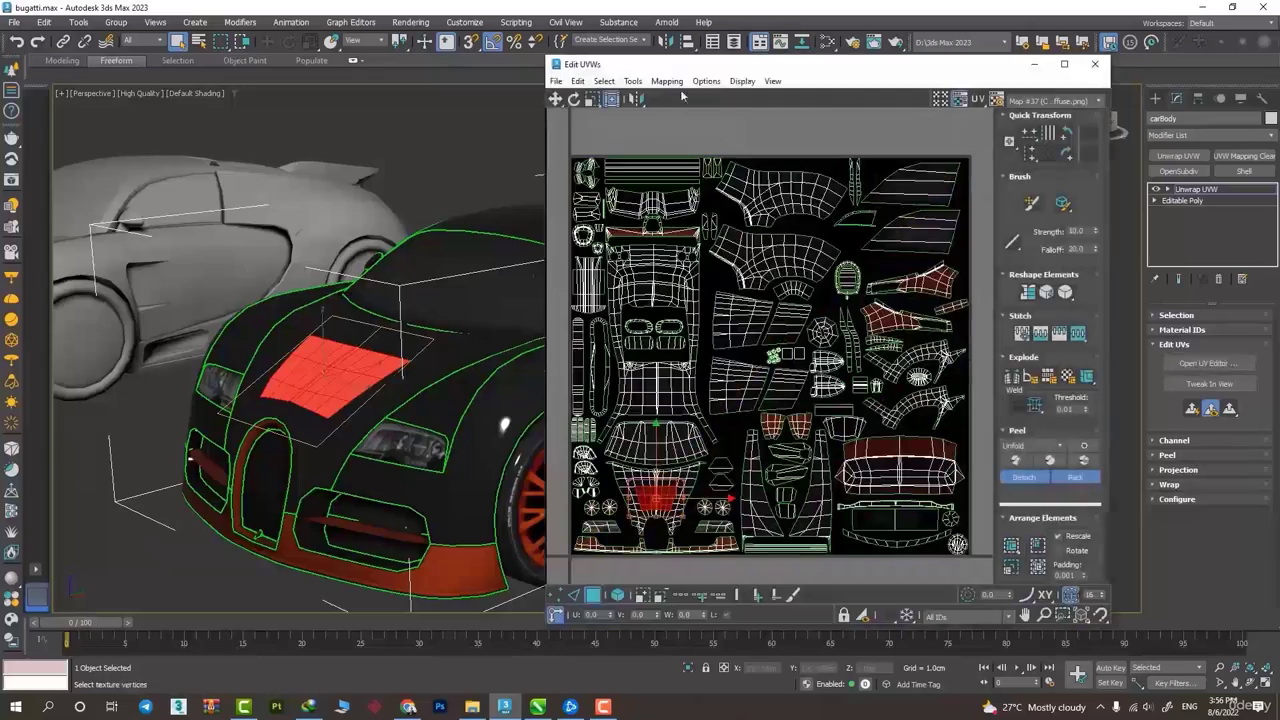Switch to the Modeling ribbon tab
Image resolution: width=1280 pixels, height=720 pixels.
click(x=62, y=60)
